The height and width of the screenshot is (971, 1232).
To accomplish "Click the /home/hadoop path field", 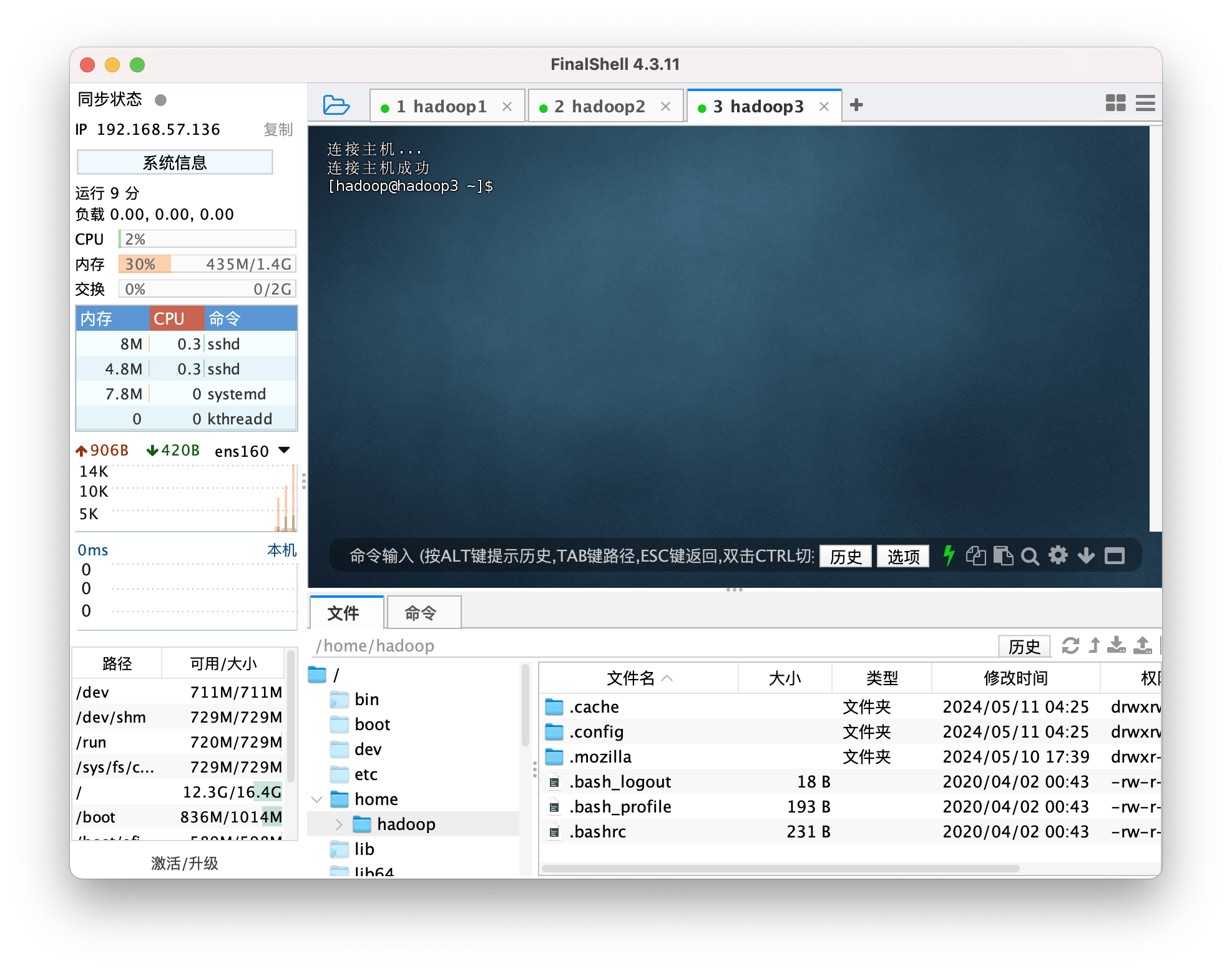I will (652, 646).
